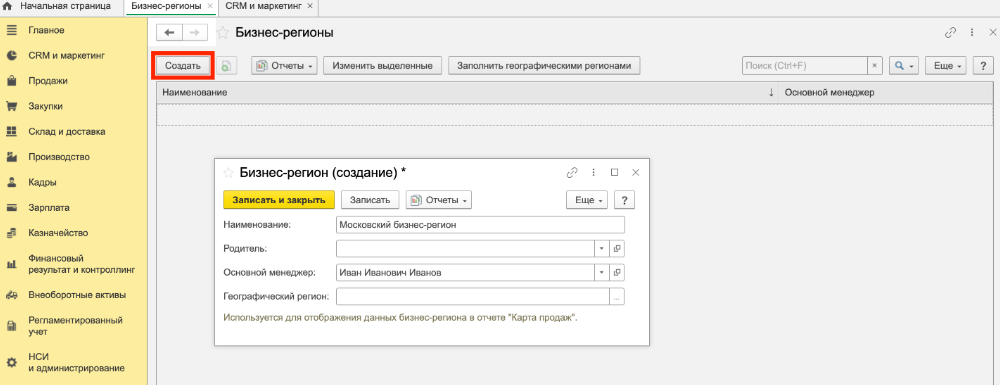Open Продажи shopping bag icon
Image resolution: width=1000 pixels, height=385 pixels.
coord(11,81)
